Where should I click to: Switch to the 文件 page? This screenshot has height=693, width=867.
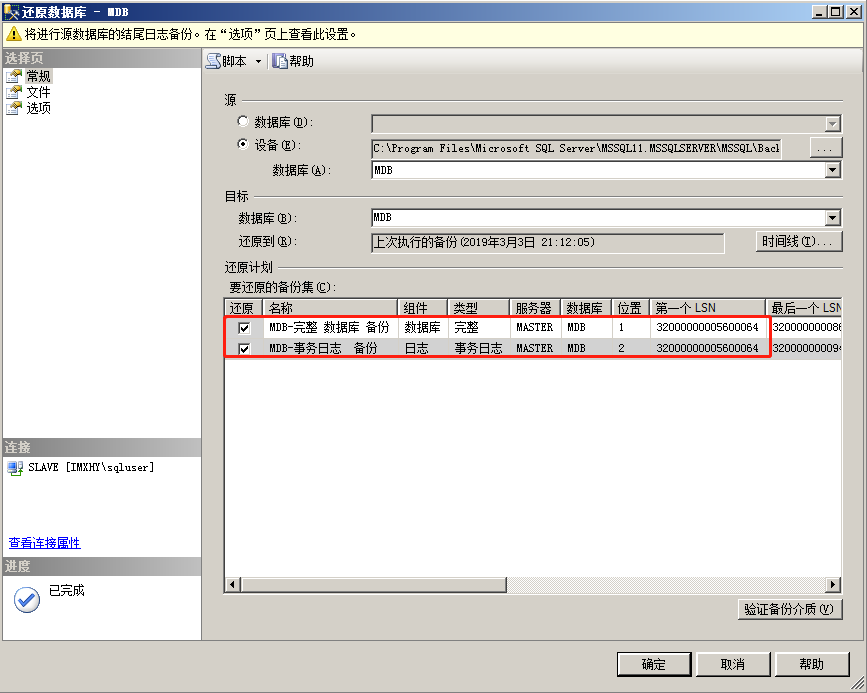coord(38,92)
